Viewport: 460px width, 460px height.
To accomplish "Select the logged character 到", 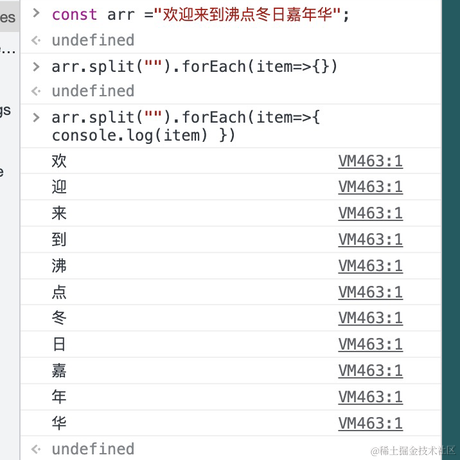I will [x=59, y=239].
